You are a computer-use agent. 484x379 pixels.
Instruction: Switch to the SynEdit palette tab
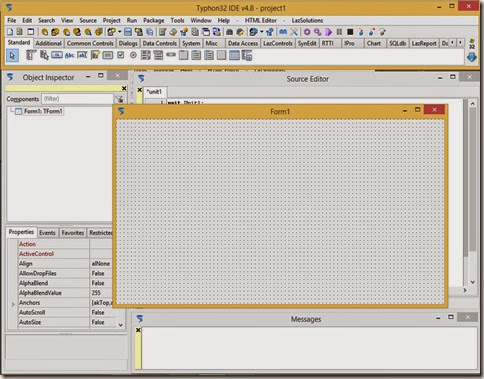pos(307,43)
